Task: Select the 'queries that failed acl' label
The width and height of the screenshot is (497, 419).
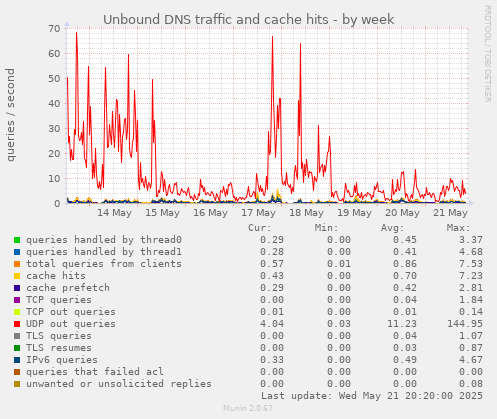Action: pyautogui.click(x=95, y=372)
